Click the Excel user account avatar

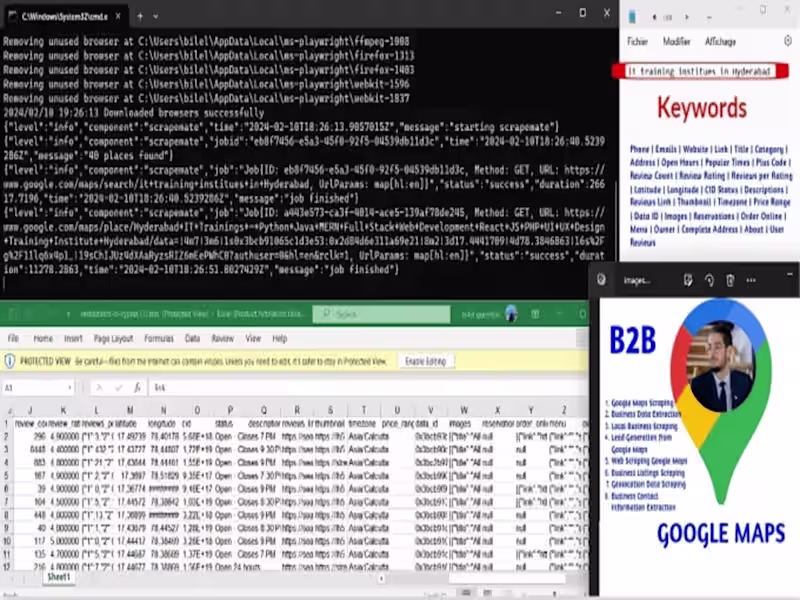pos(511,314)
